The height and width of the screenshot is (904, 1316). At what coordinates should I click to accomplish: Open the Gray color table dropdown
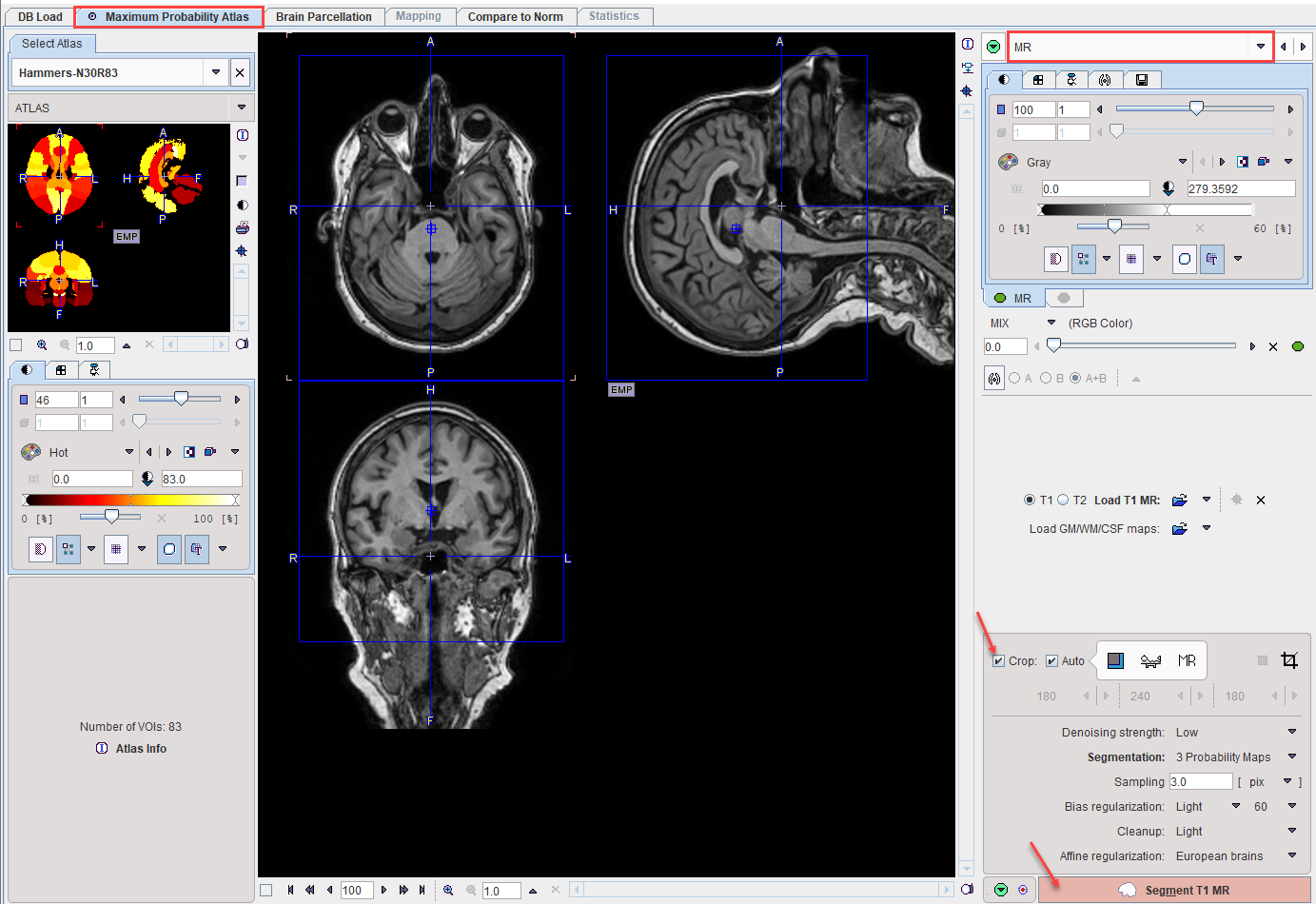tap(1183, 162)
